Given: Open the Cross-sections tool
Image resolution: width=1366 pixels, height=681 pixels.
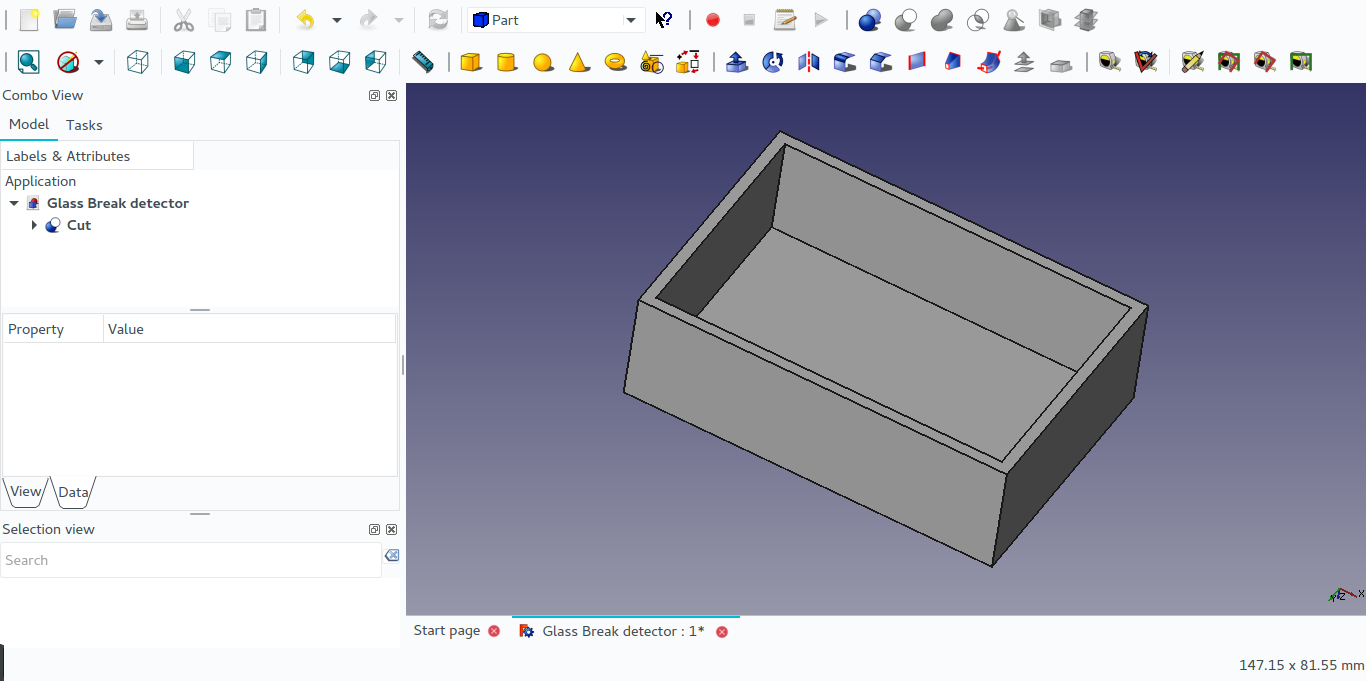Looking at the screenshot, I should point(1086,20).
